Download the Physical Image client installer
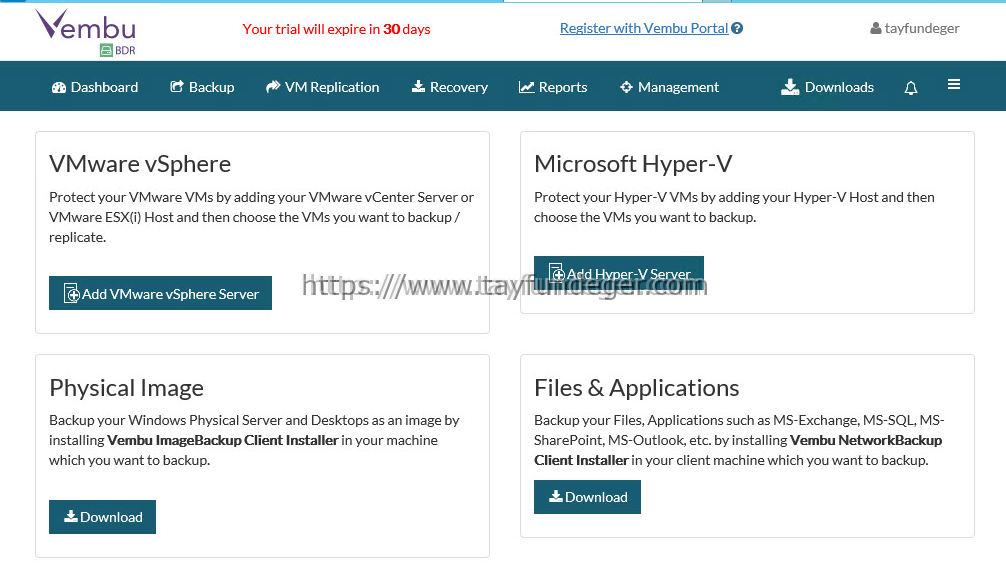 (x=103, y=517)
